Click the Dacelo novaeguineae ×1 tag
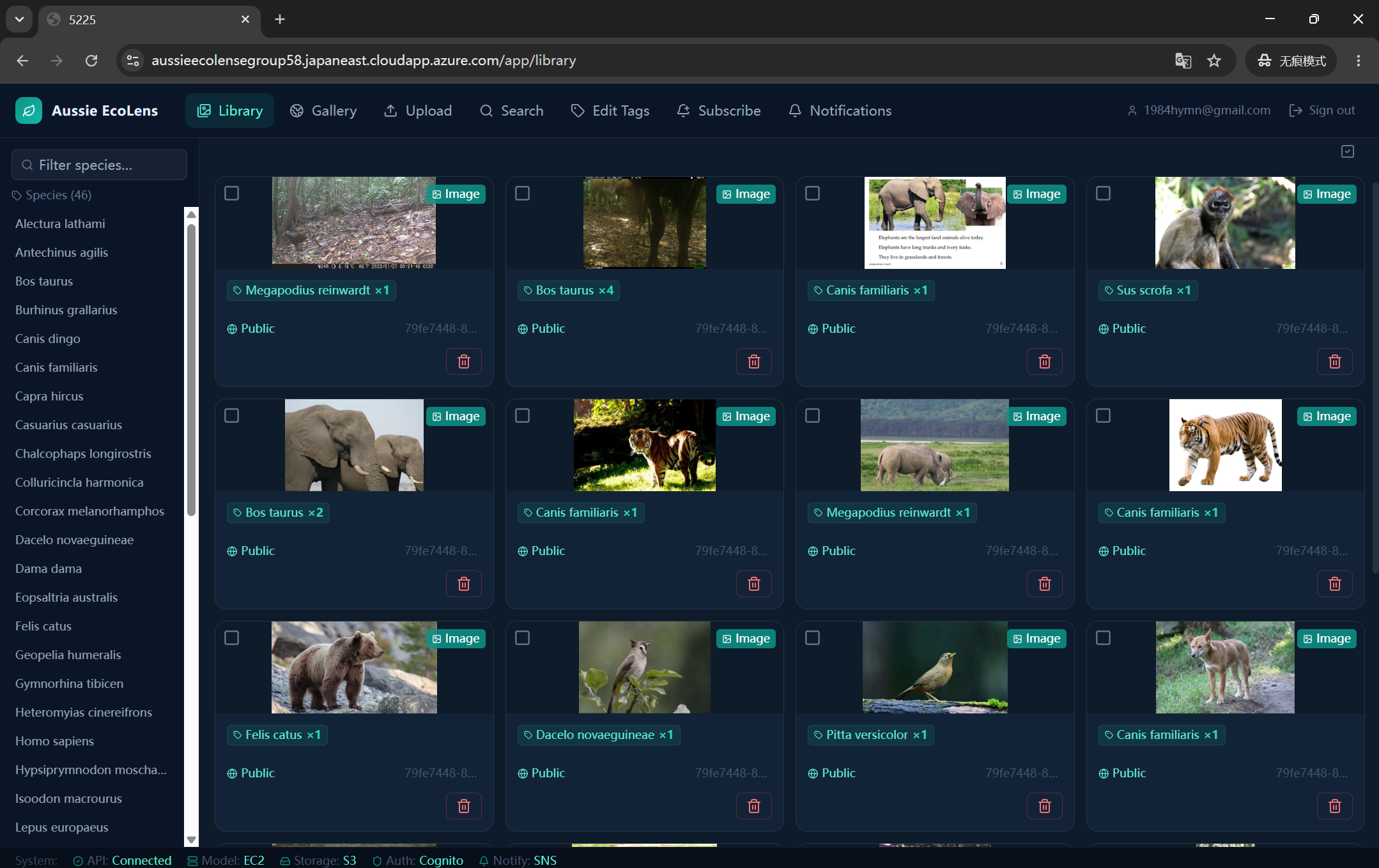Viewport: 1379px width, 868px height. point(599,735)
